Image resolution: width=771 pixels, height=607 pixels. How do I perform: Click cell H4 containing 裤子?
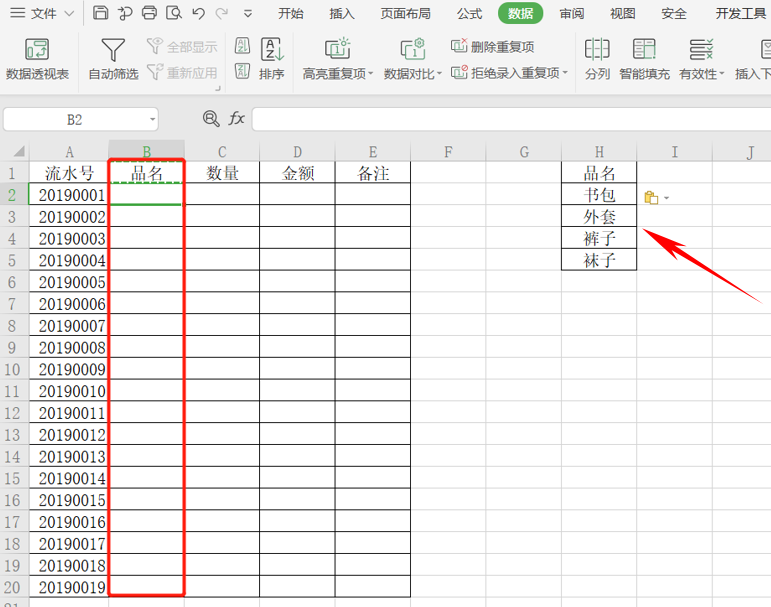[599, 239]
